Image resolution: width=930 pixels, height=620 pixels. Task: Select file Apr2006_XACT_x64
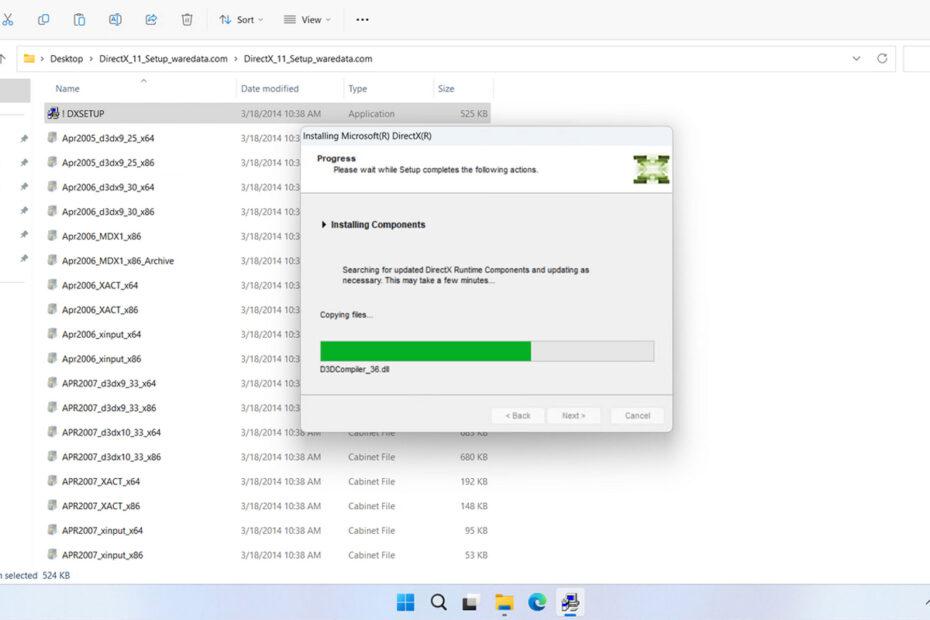point(100,285)
